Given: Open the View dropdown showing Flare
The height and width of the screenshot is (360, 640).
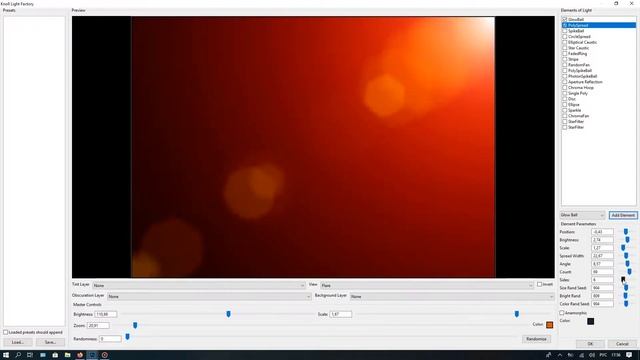Looking at the screenshot, I should point(427,285).
